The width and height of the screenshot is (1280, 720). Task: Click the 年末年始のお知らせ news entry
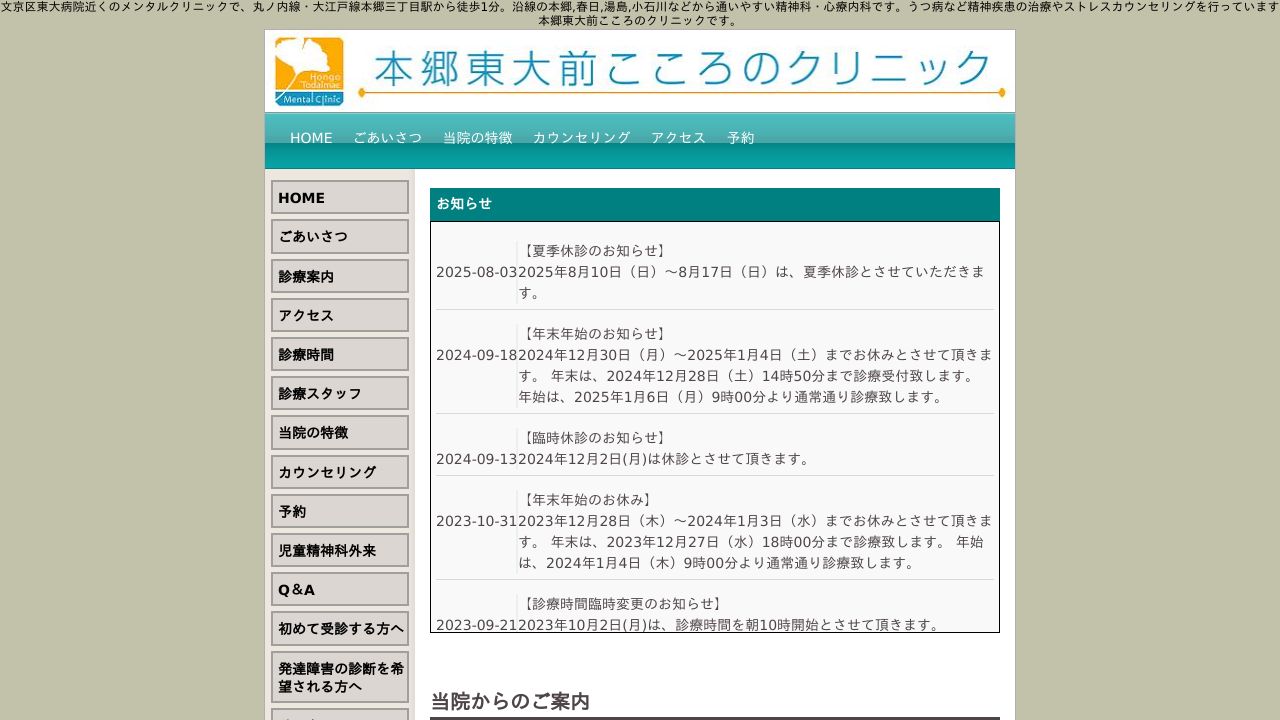(593, 333)
